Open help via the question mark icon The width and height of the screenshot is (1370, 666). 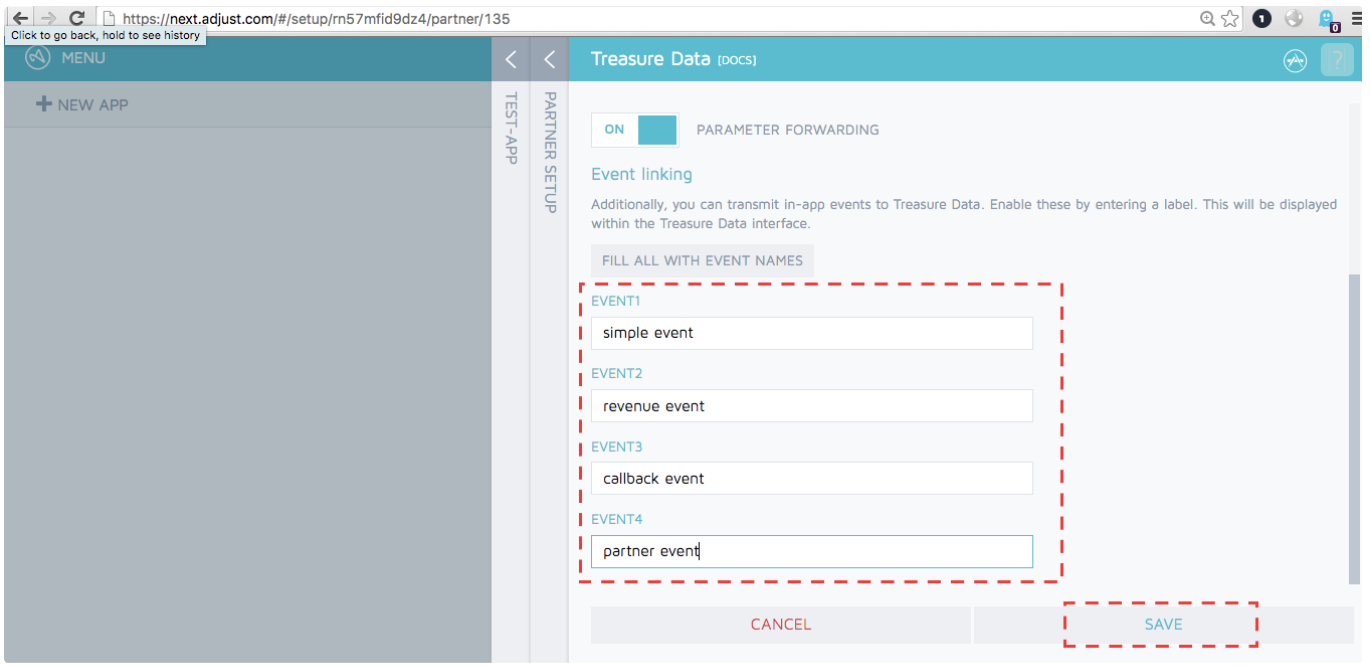click(1337, 61)
